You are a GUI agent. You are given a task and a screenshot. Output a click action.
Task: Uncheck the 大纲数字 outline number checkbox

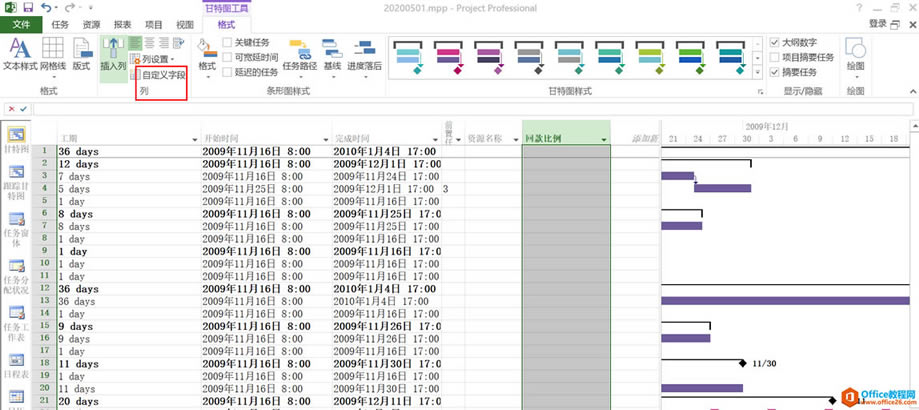(x=775, y=42)
